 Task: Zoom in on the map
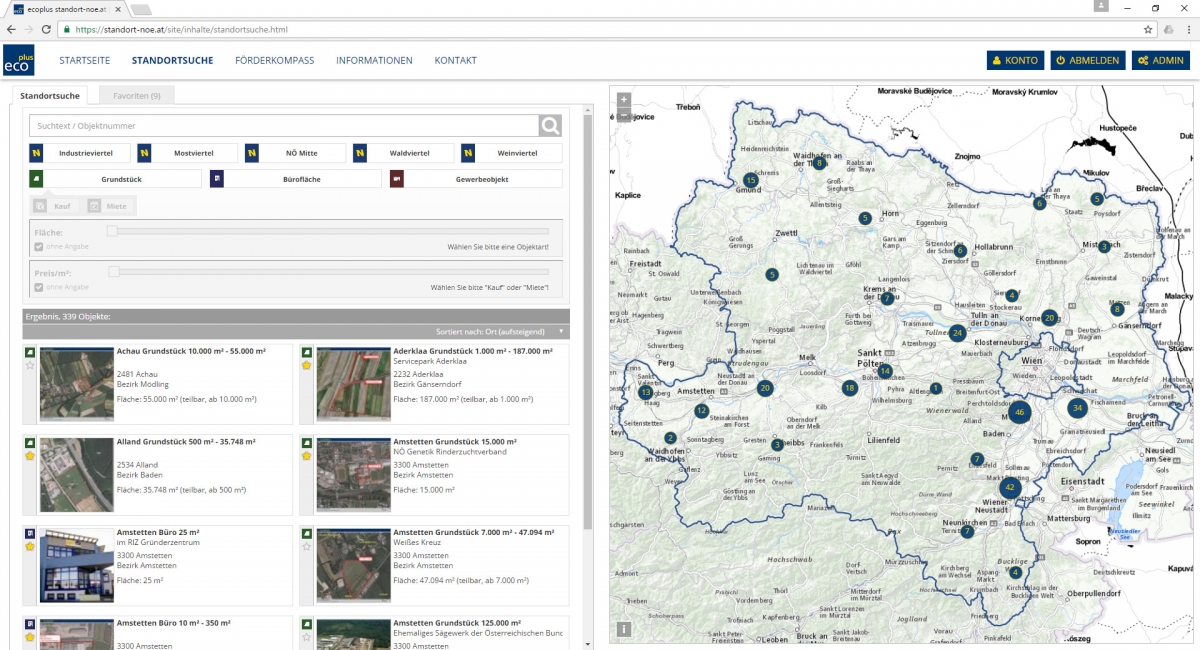624,99
